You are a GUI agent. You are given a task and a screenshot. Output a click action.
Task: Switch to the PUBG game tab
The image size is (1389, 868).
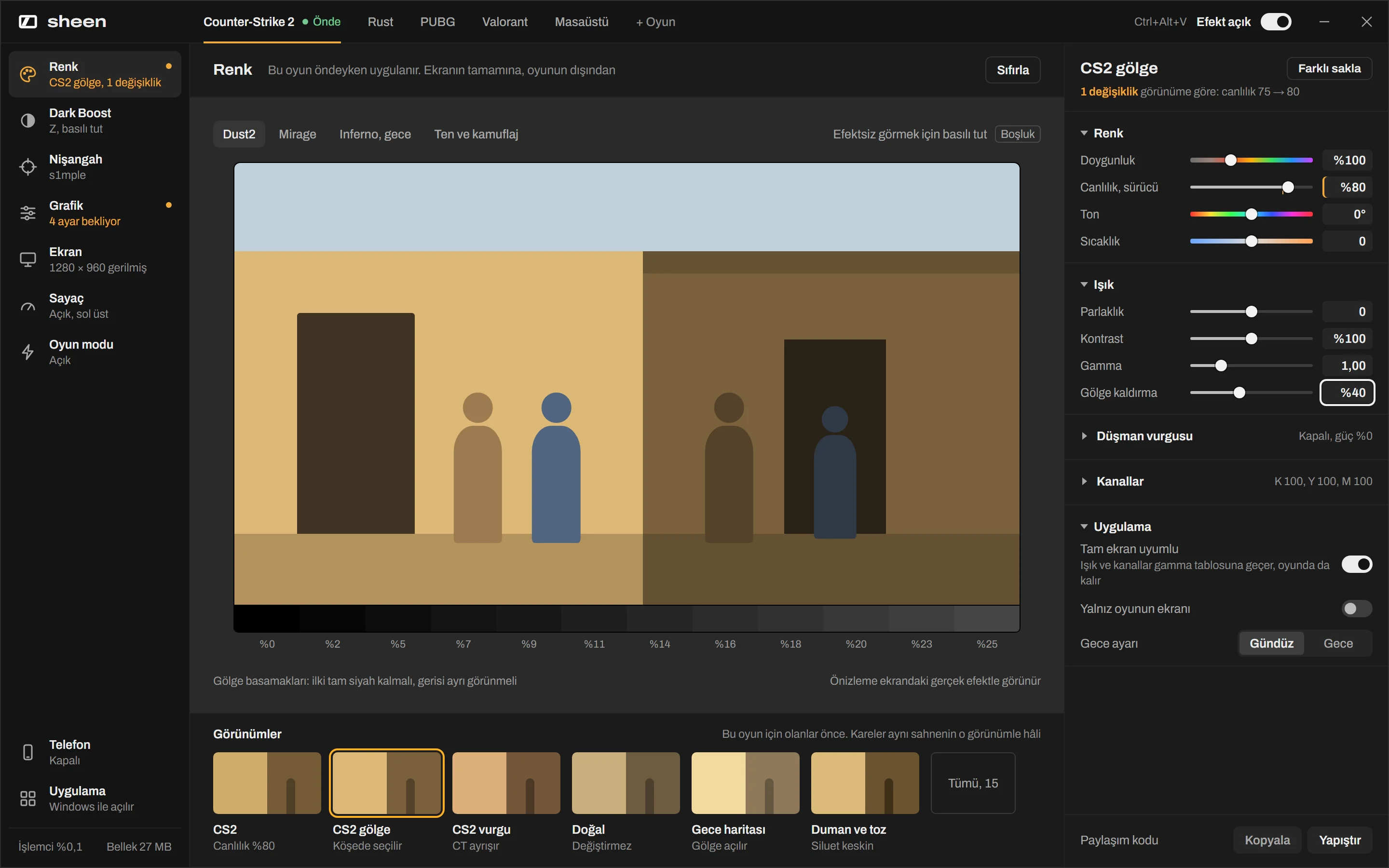point(437,22)
